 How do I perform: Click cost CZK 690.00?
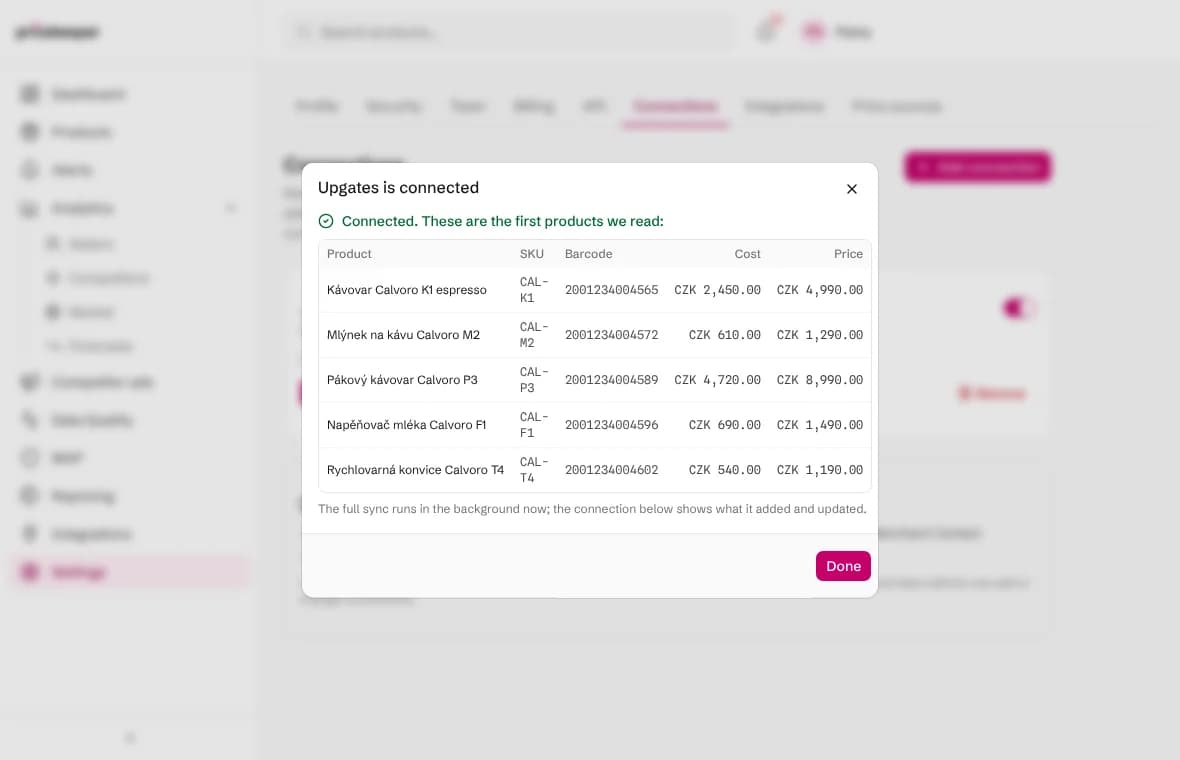click(x=725, y=424)
